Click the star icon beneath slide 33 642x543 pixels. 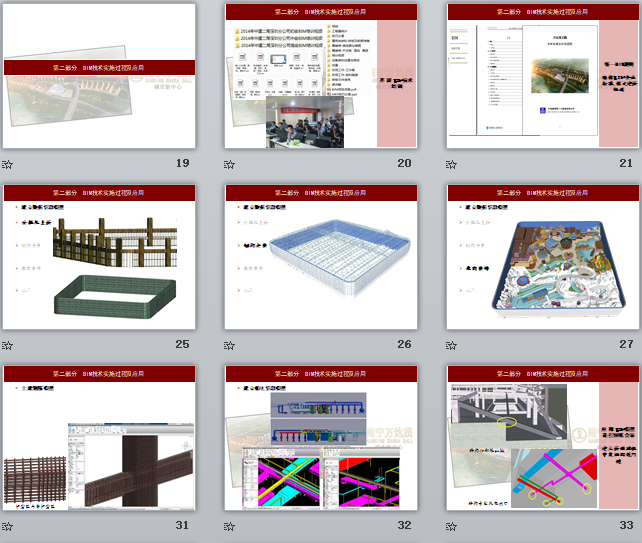click(451, 526)
